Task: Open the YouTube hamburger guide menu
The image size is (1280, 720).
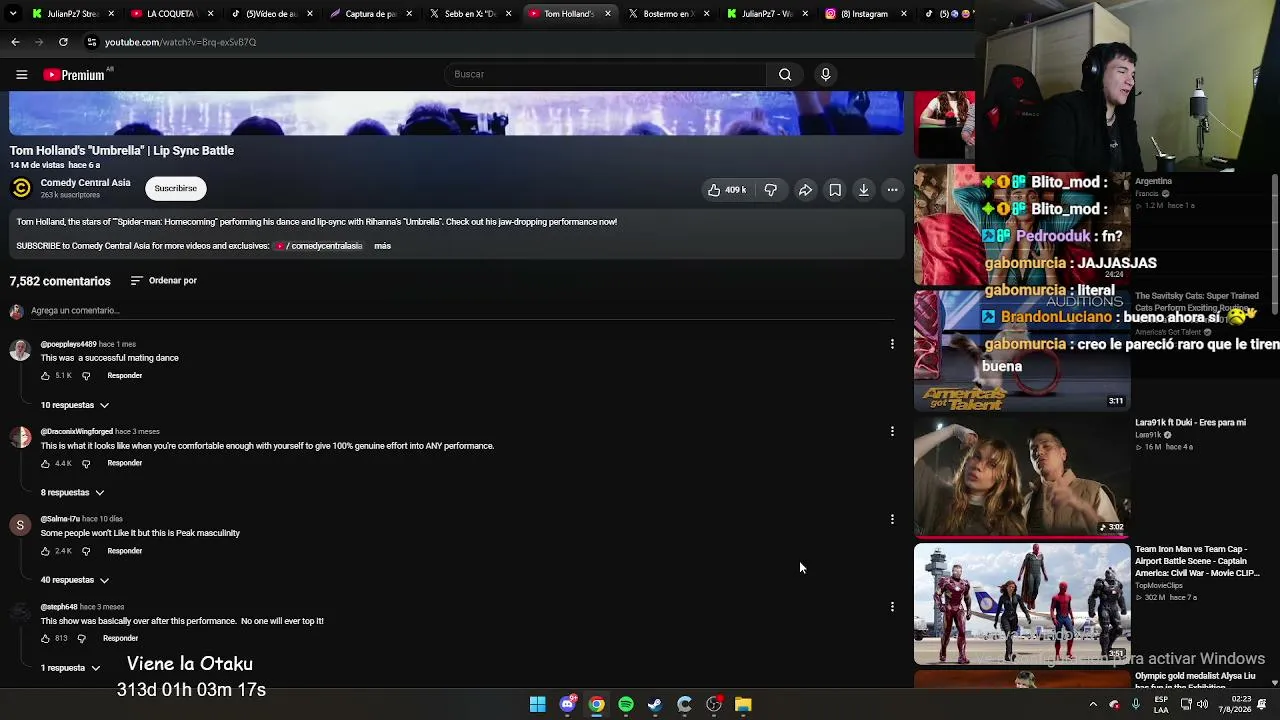Action: [x=21, y=74]
